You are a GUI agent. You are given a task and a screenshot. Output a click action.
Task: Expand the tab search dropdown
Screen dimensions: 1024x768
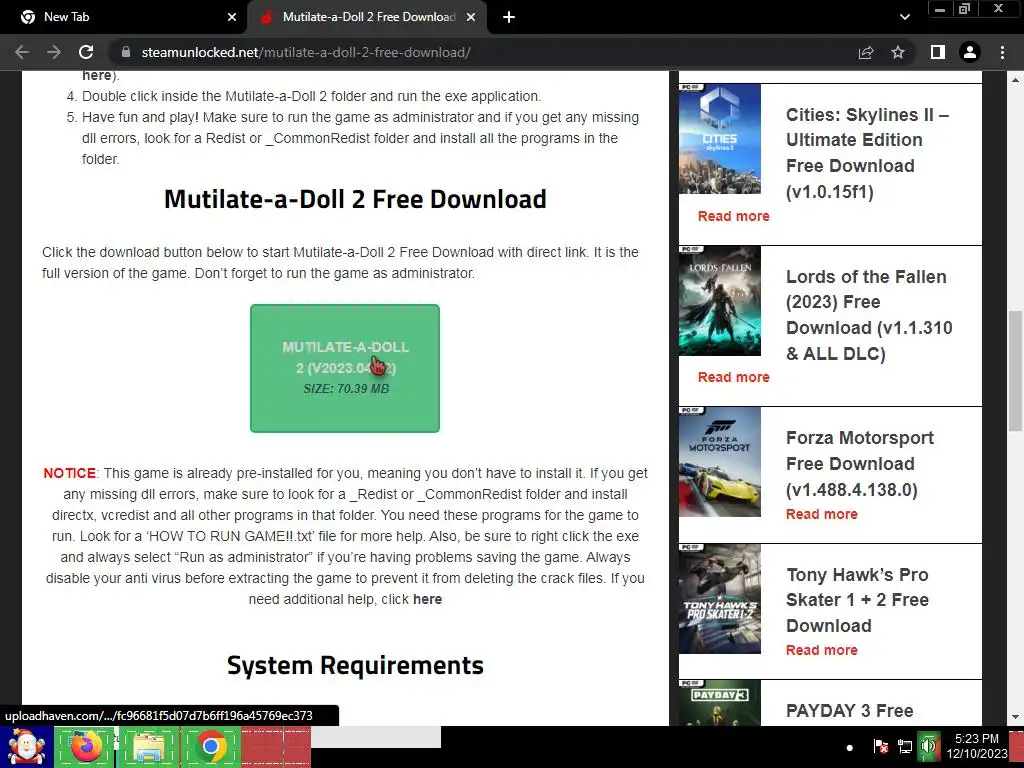(904, 17)
